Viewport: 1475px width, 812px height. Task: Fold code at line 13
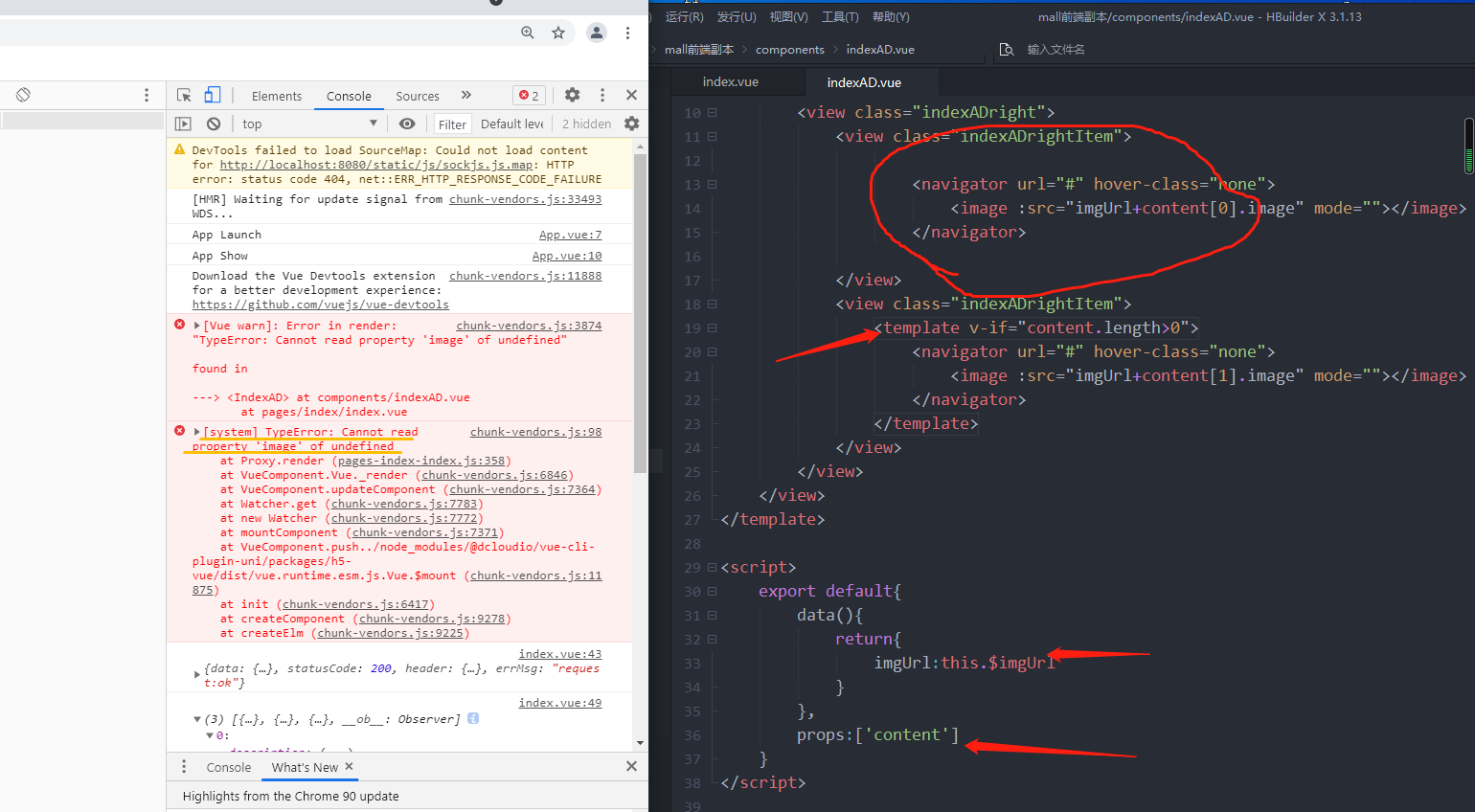tap(713, 185)
